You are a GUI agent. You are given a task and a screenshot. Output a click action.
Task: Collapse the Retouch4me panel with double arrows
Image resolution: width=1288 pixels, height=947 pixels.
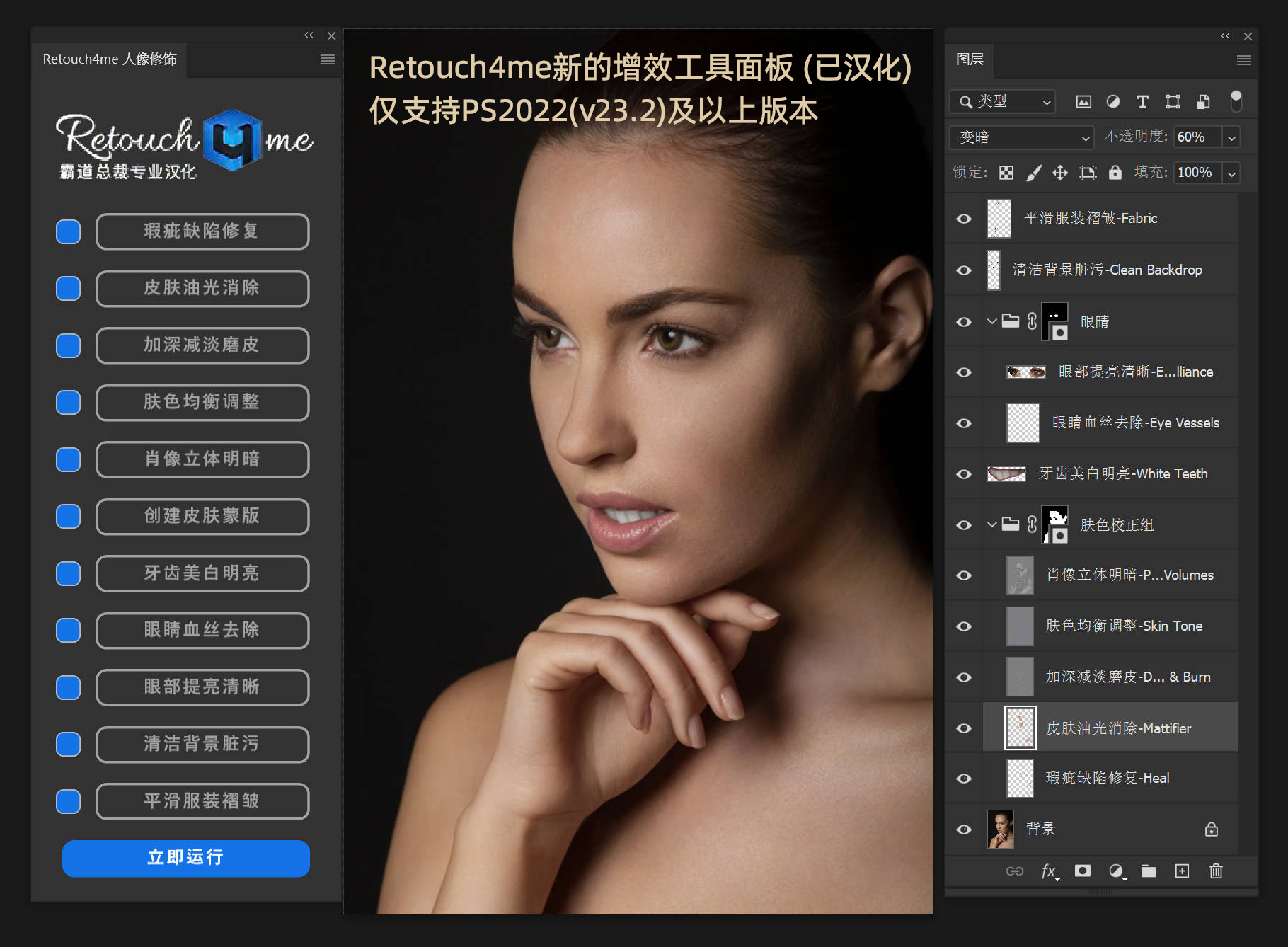point(309,35)
